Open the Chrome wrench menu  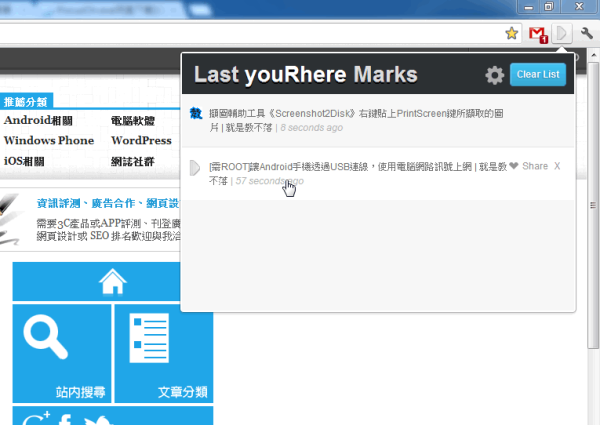(587, 34)
